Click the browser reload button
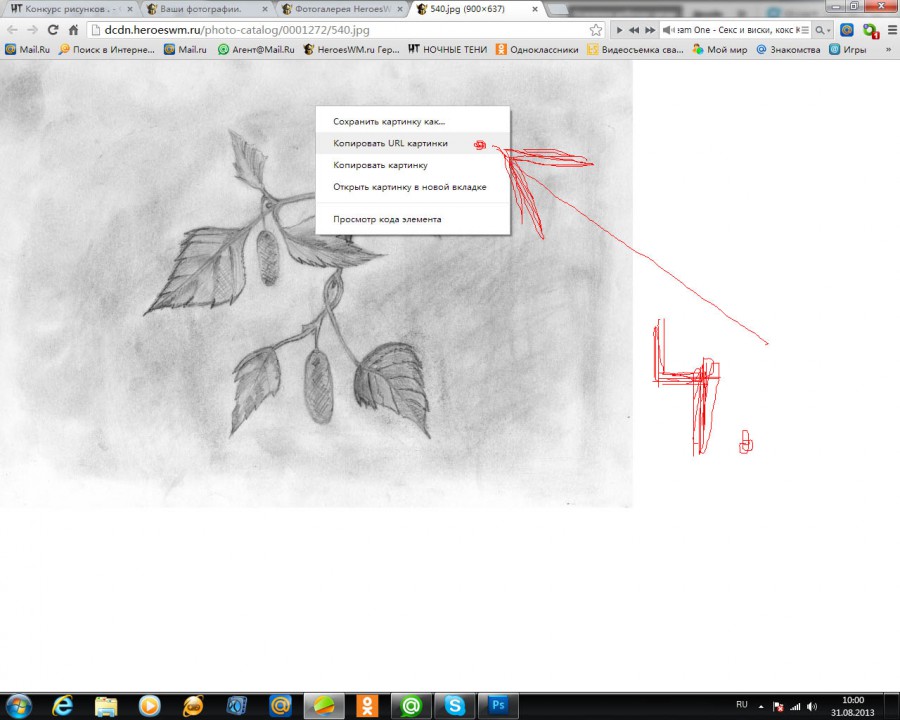 coord(53,30)
